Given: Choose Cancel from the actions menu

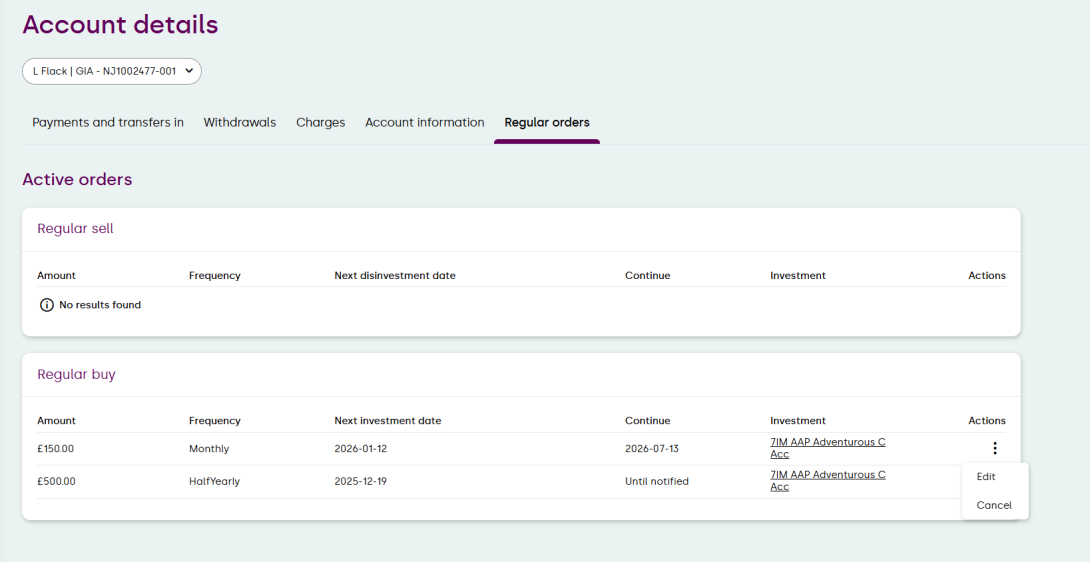Looking at the screenshot, I should tap(994, 506).
